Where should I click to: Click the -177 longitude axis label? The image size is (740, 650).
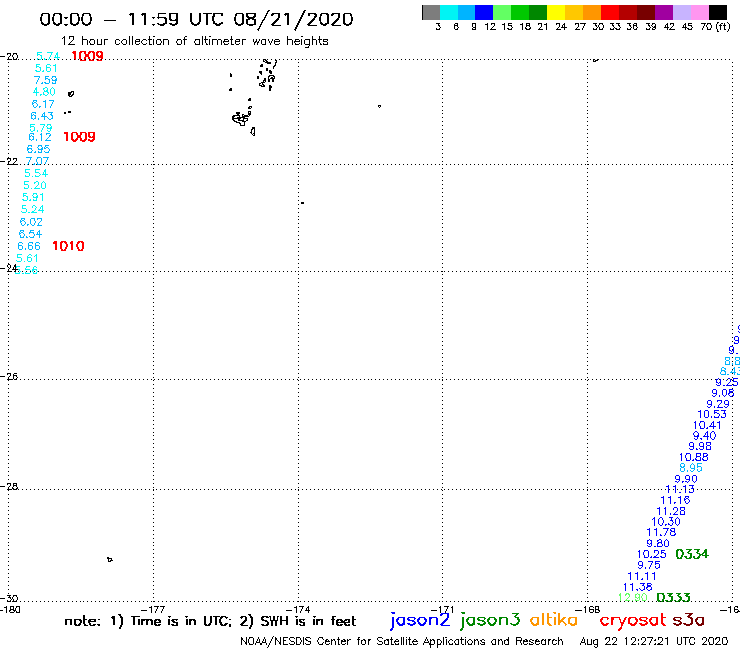coord(154,609)
